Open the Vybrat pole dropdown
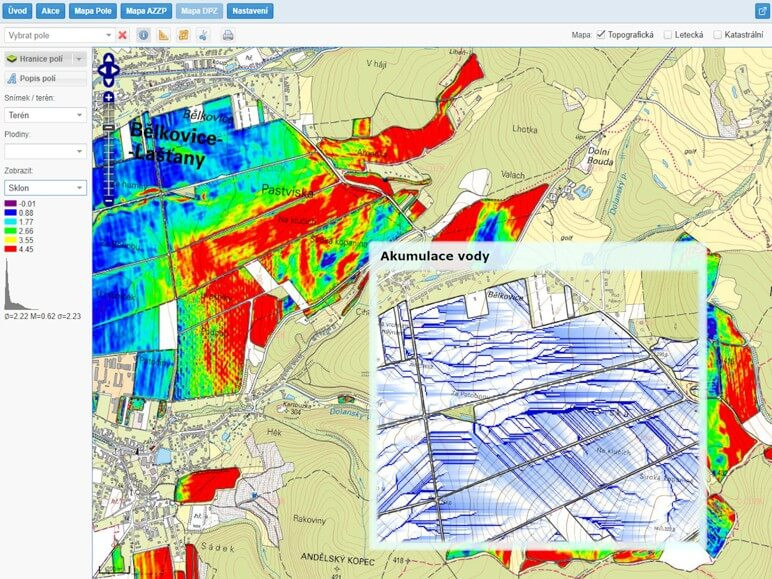This screenshot has height=579, width=772. 59,35
